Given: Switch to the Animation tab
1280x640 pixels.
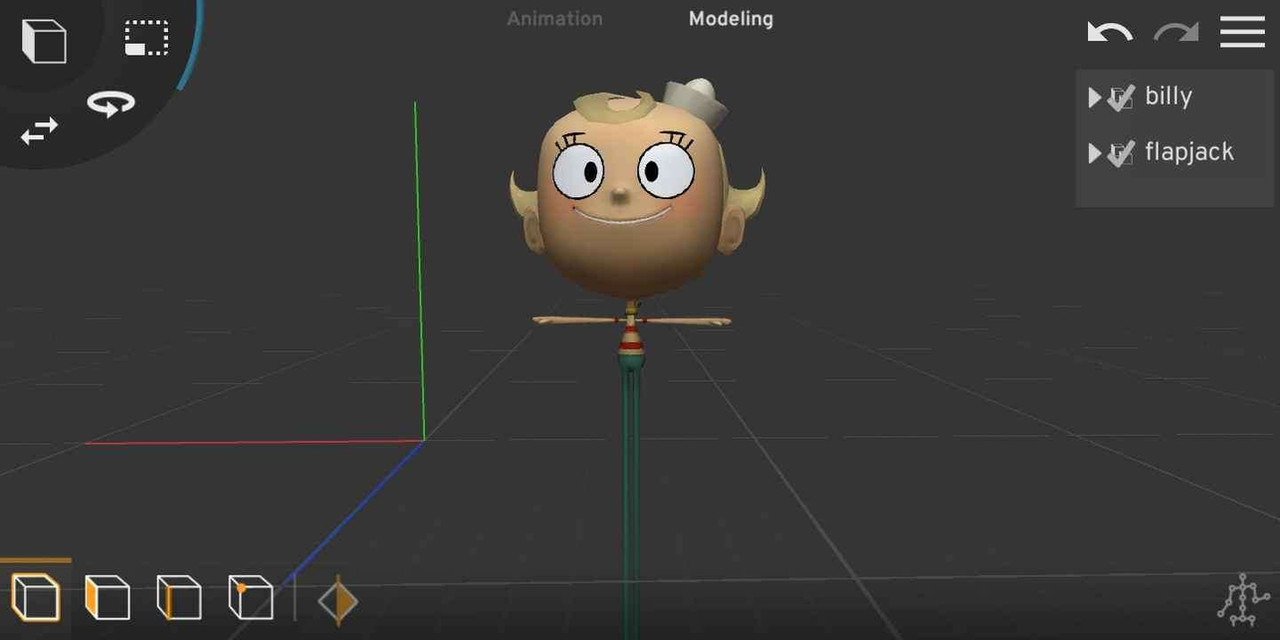Looking at the screenshot, I should coord(555,18).
